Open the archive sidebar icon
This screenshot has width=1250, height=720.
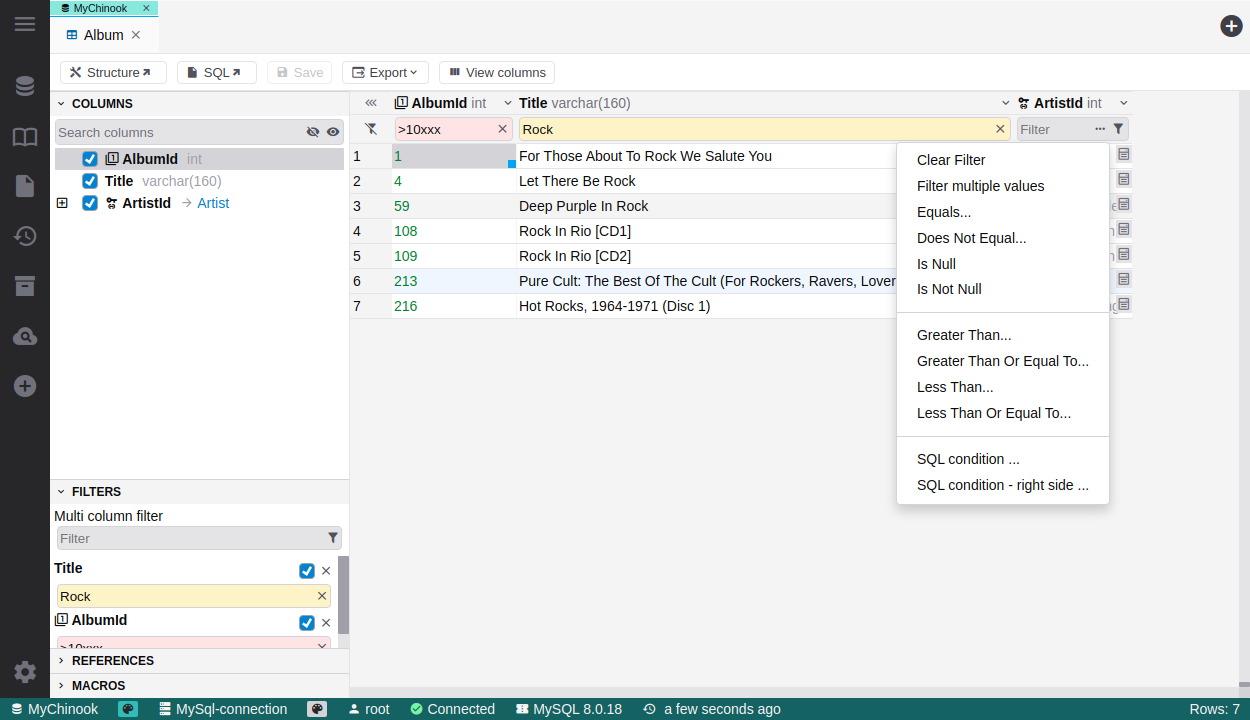click(x=25, y=286)
